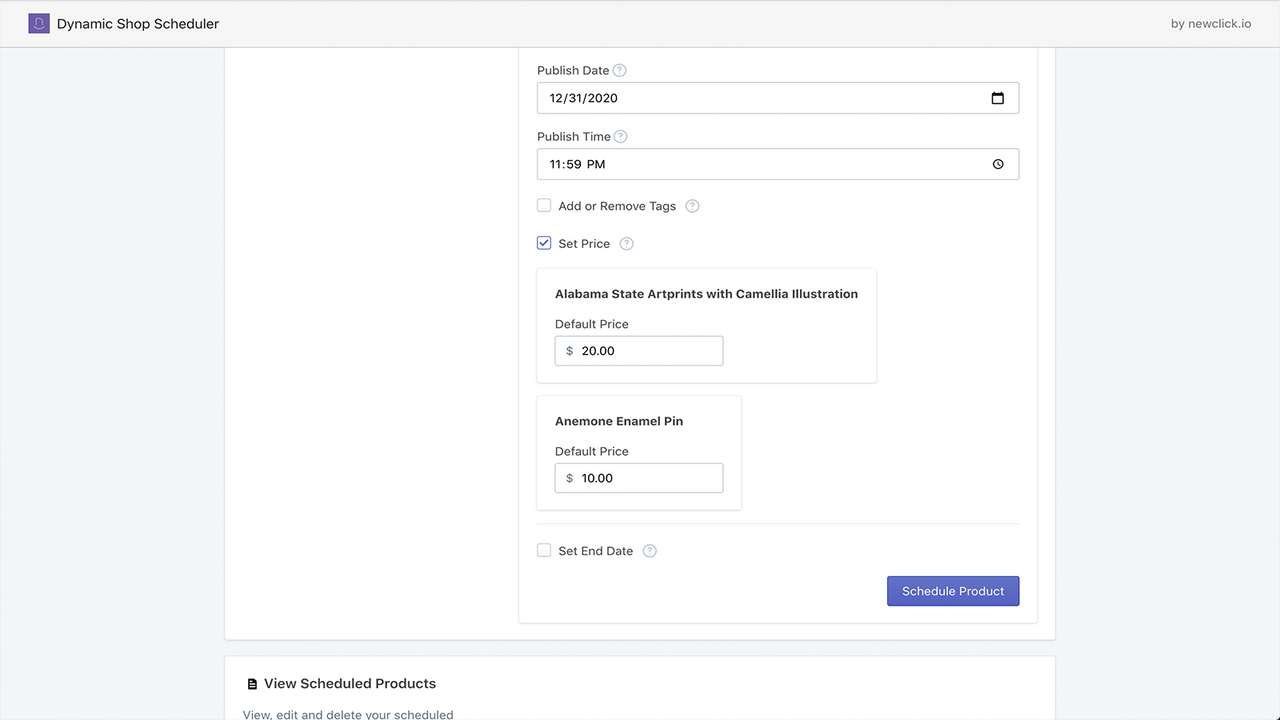Screen dimensions: 1280x720
Task: Click the Schedule Product button
Action: pos(953,591)
